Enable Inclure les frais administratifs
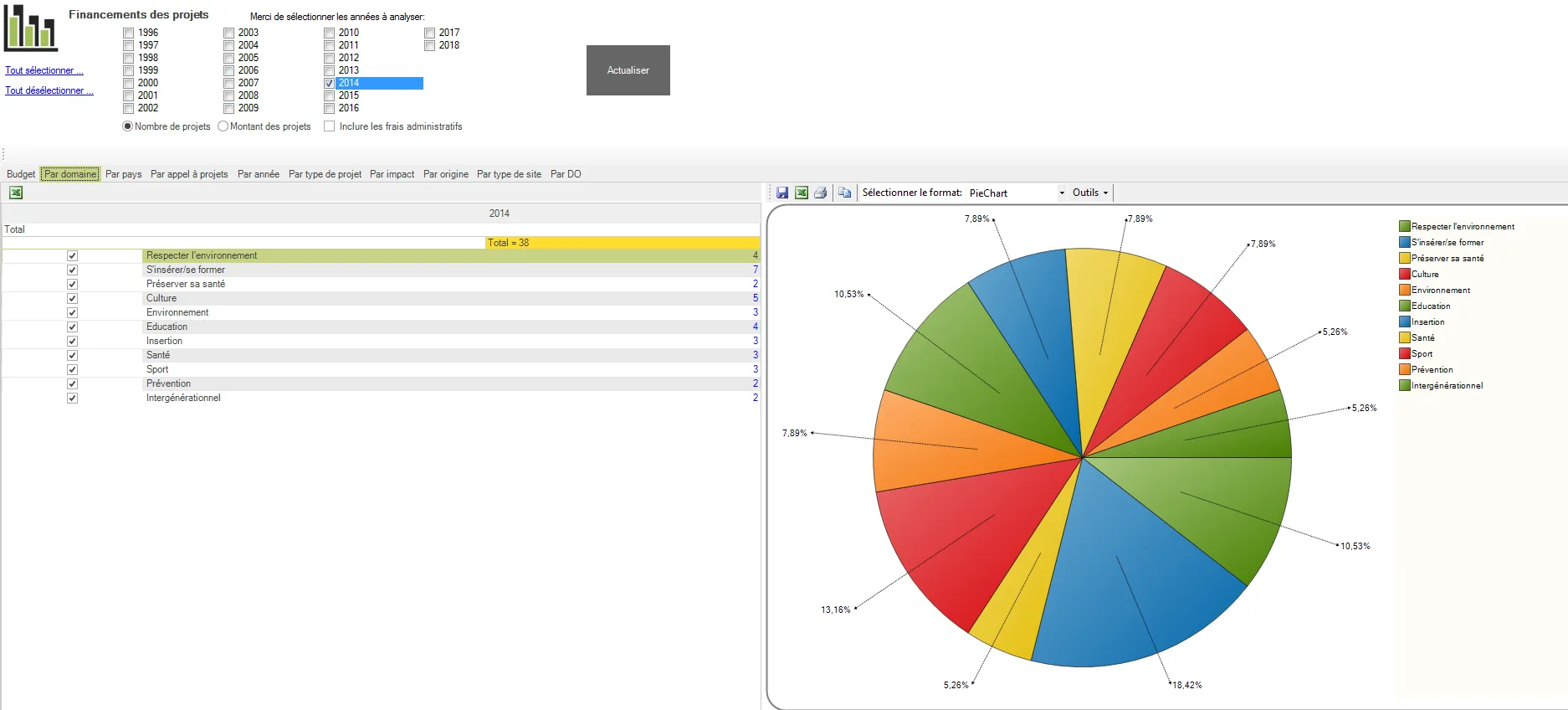Image resolution: width=1568 pixels, height=710 pixels. [329, 126]
